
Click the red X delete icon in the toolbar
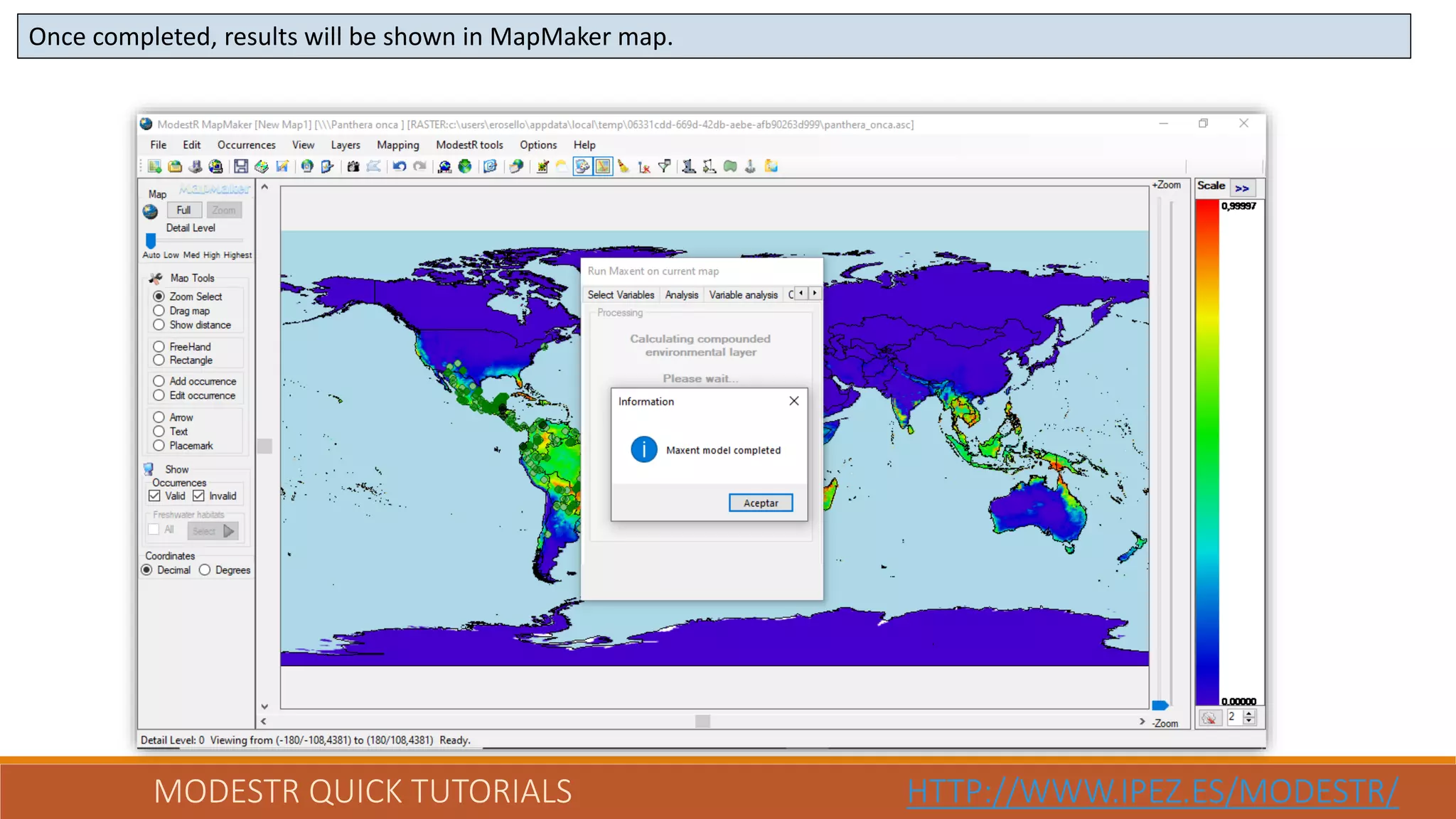pyautogui.click(x=644, y=166)
